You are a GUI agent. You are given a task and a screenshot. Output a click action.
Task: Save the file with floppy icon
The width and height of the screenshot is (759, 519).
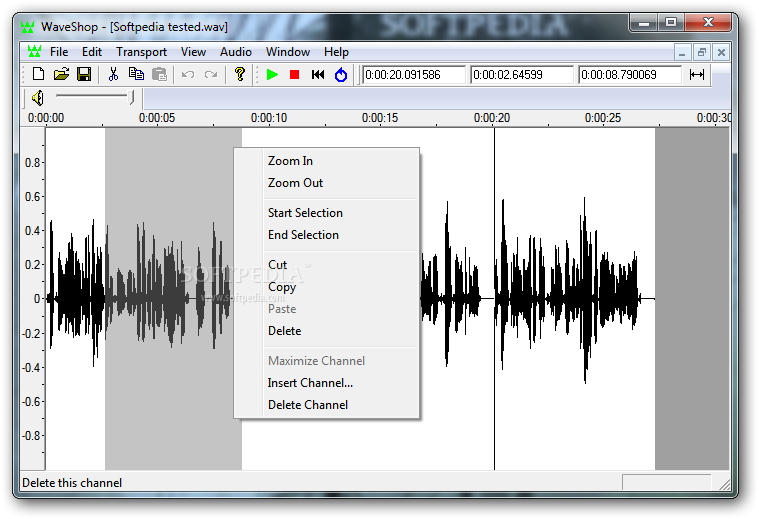pyautogui.click(x=84, y=74)
